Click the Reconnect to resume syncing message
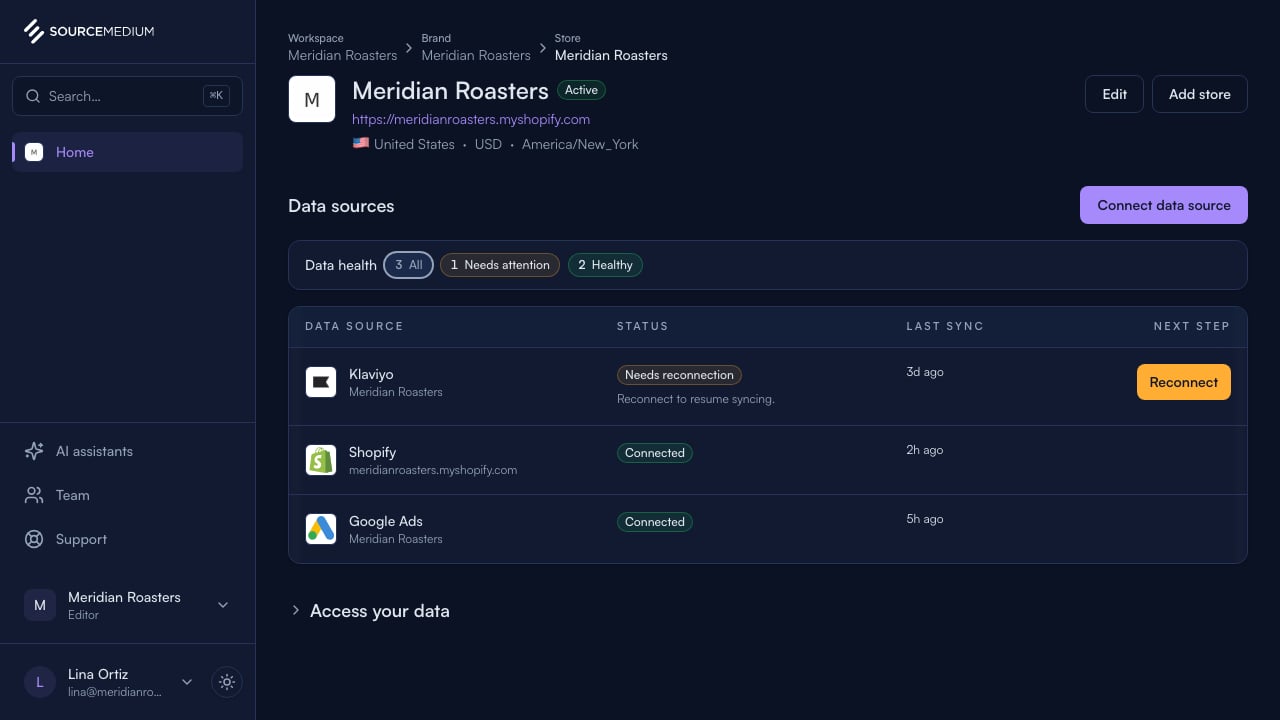 (696, 399)
